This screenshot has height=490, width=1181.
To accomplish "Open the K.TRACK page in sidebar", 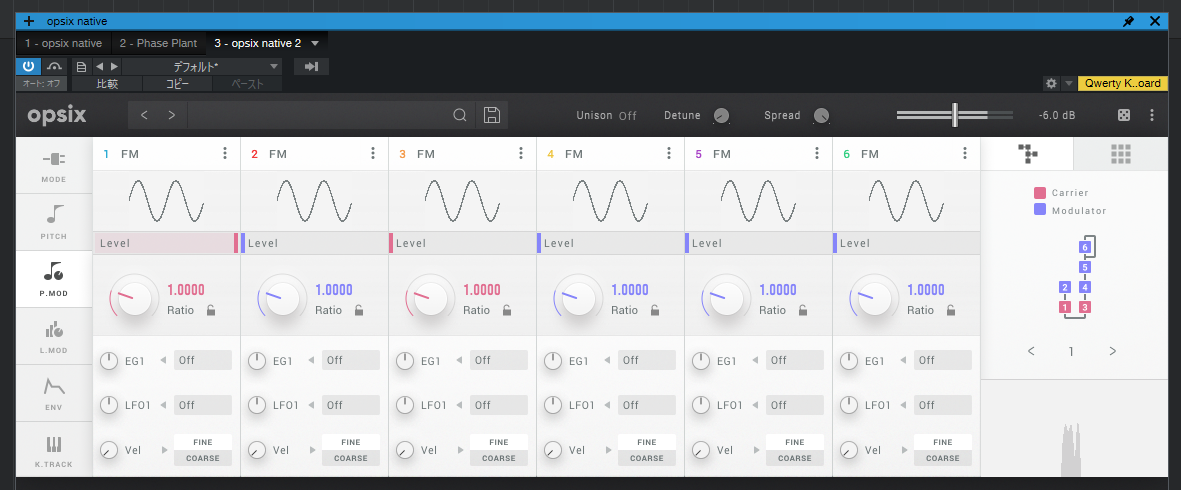I will point(54,450).
